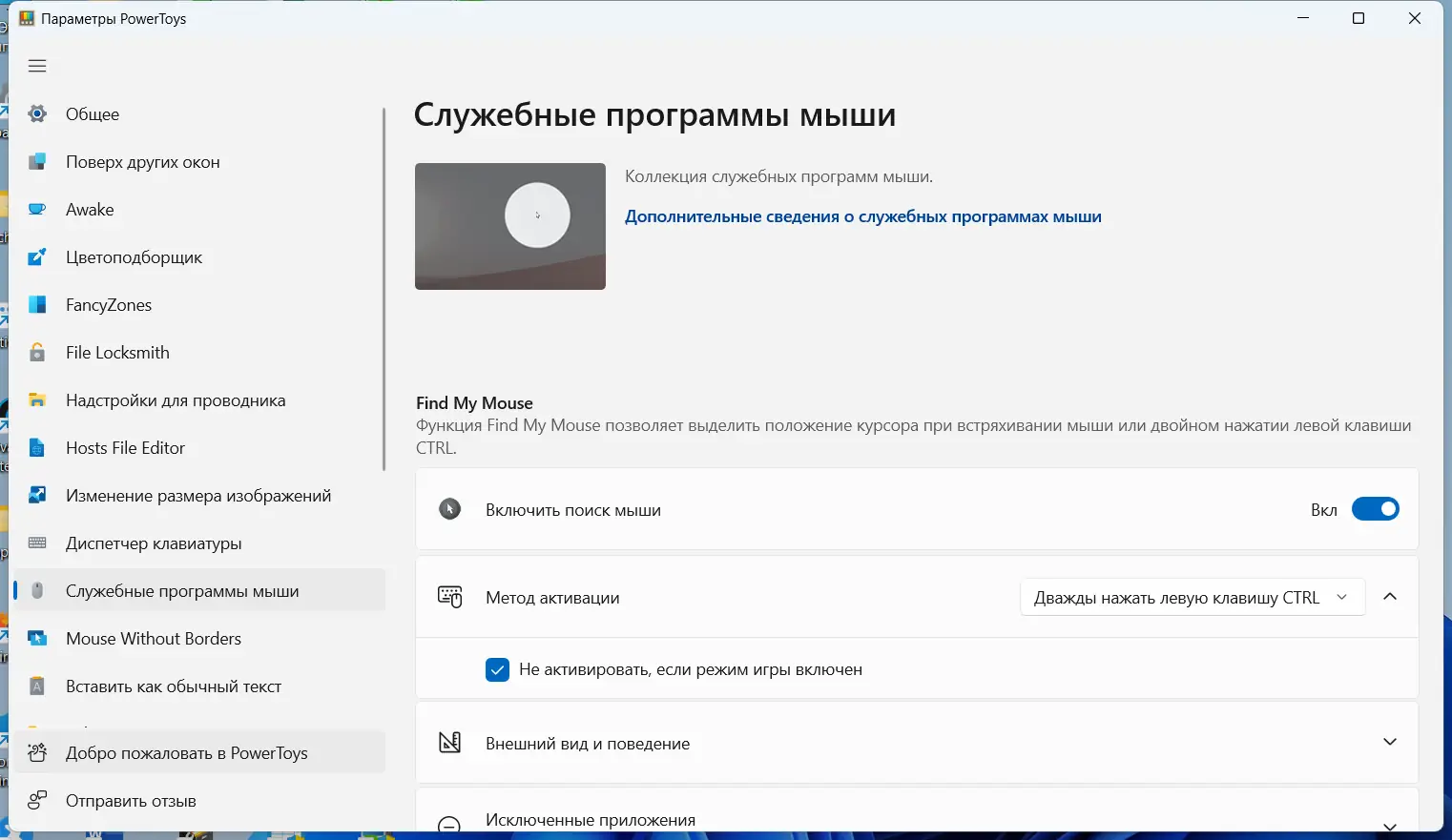Click the PowerToys app icon in title bar
The image size is (1452, 840).
click(27, 19)
